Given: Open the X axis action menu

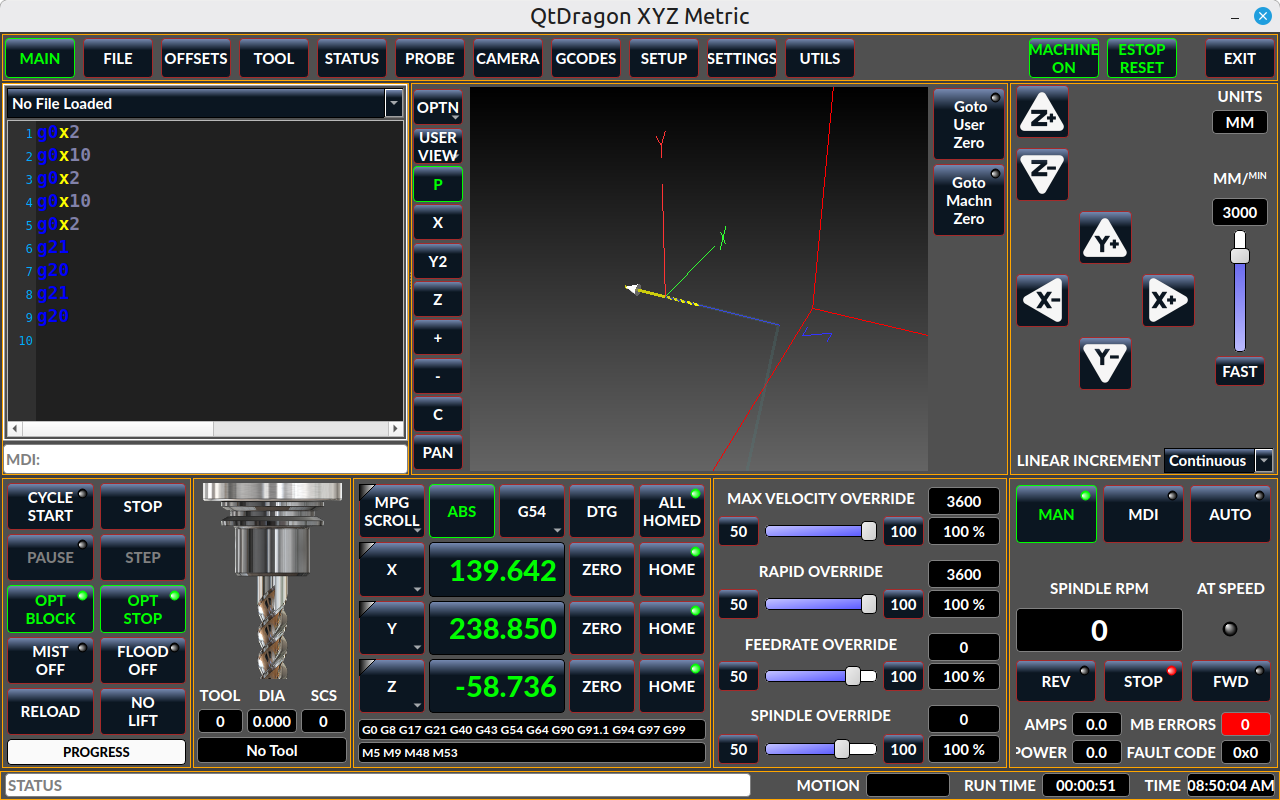Looking at the screenshot, I should [x=392, y=570].
